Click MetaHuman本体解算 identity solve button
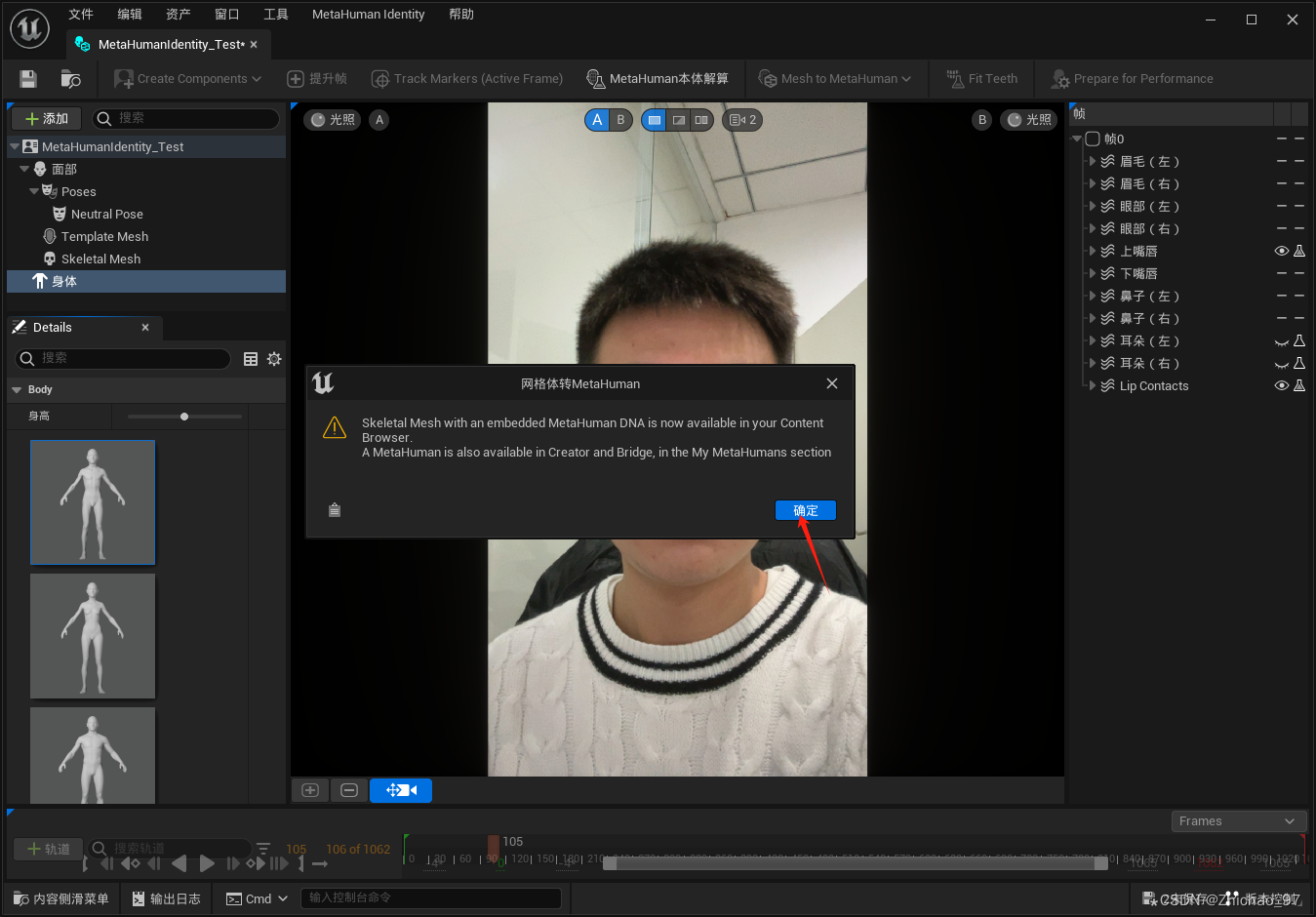 [x=658, y=79]
